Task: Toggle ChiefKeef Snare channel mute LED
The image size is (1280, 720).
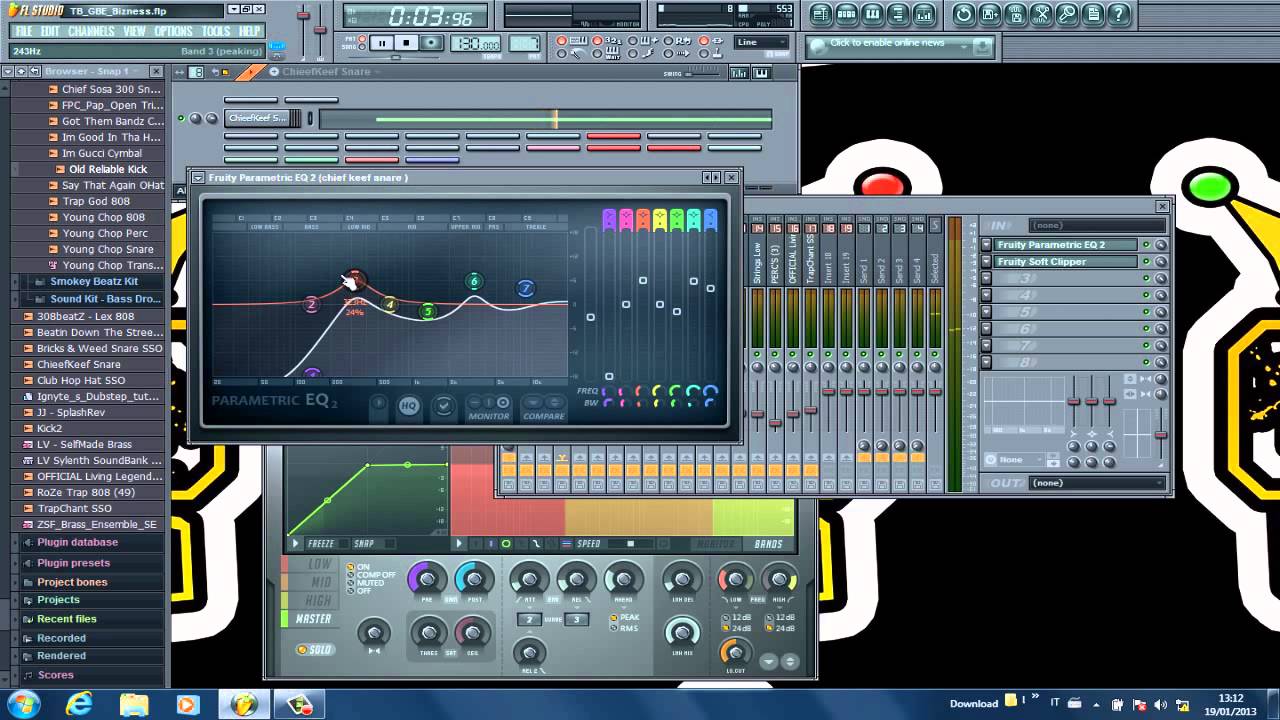Action: tap(181, 118)
